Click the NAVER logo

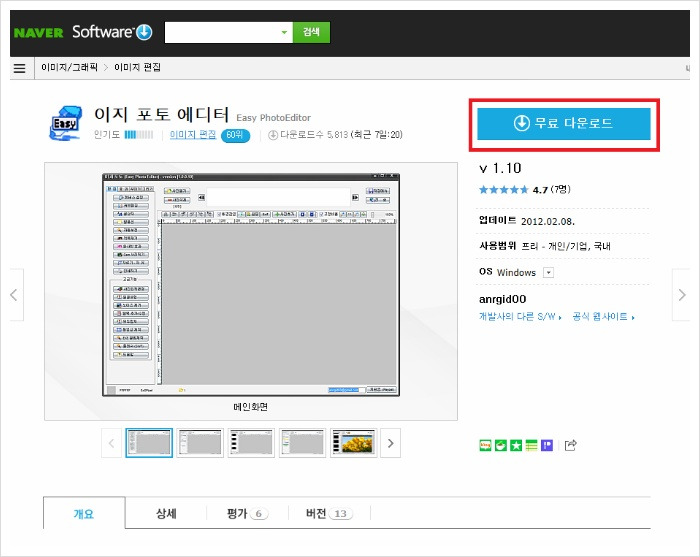pyautogui.click(x=38, y=33)
